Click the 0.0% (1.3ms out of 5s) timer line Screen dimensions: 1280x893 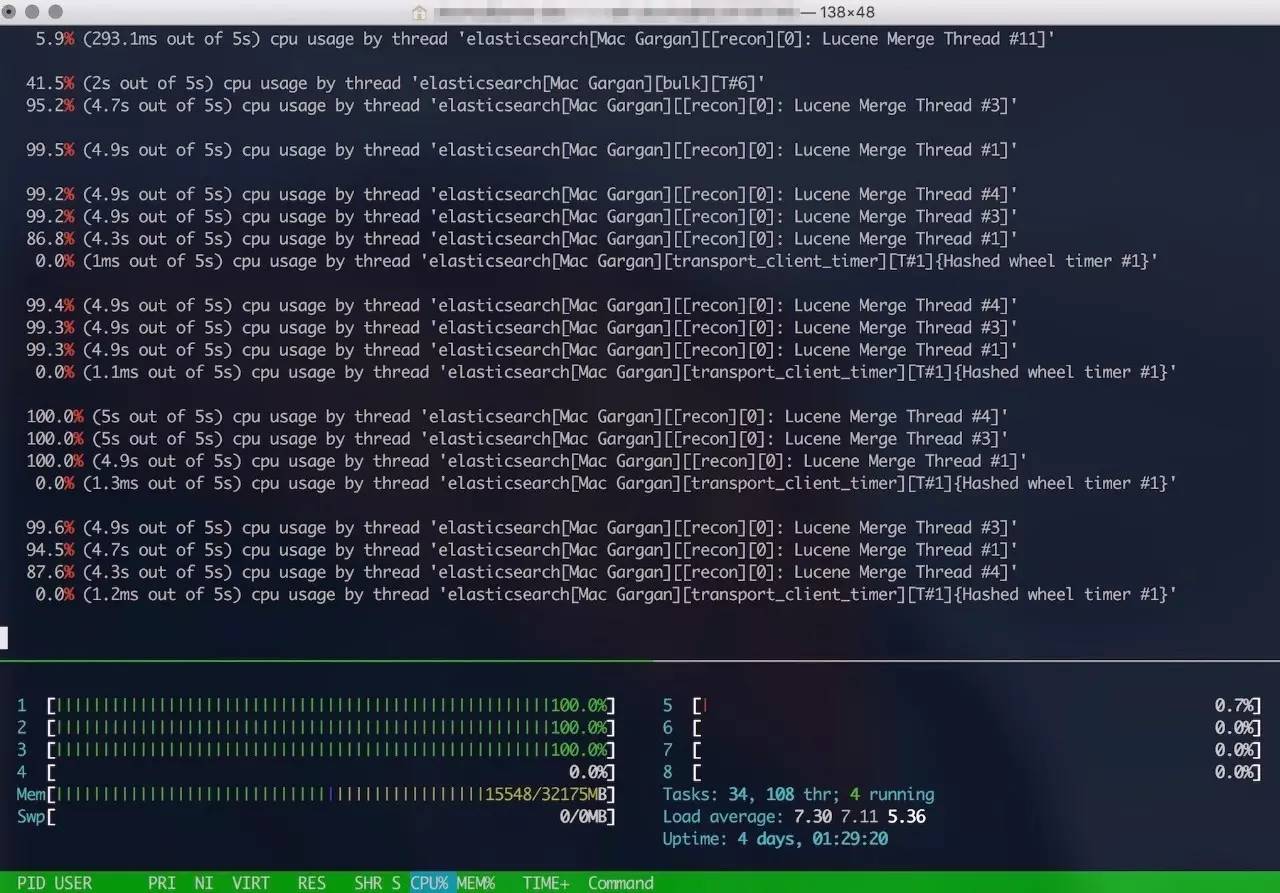coord(606,483)
